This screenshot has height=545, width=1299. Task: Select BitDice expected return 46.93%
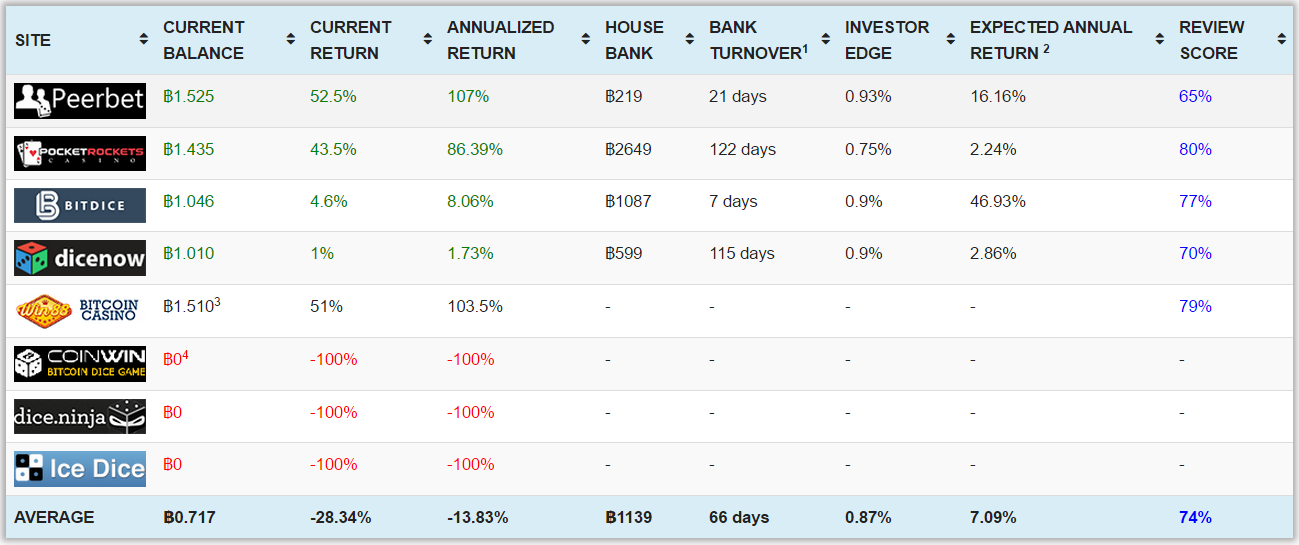pos(997,202)
